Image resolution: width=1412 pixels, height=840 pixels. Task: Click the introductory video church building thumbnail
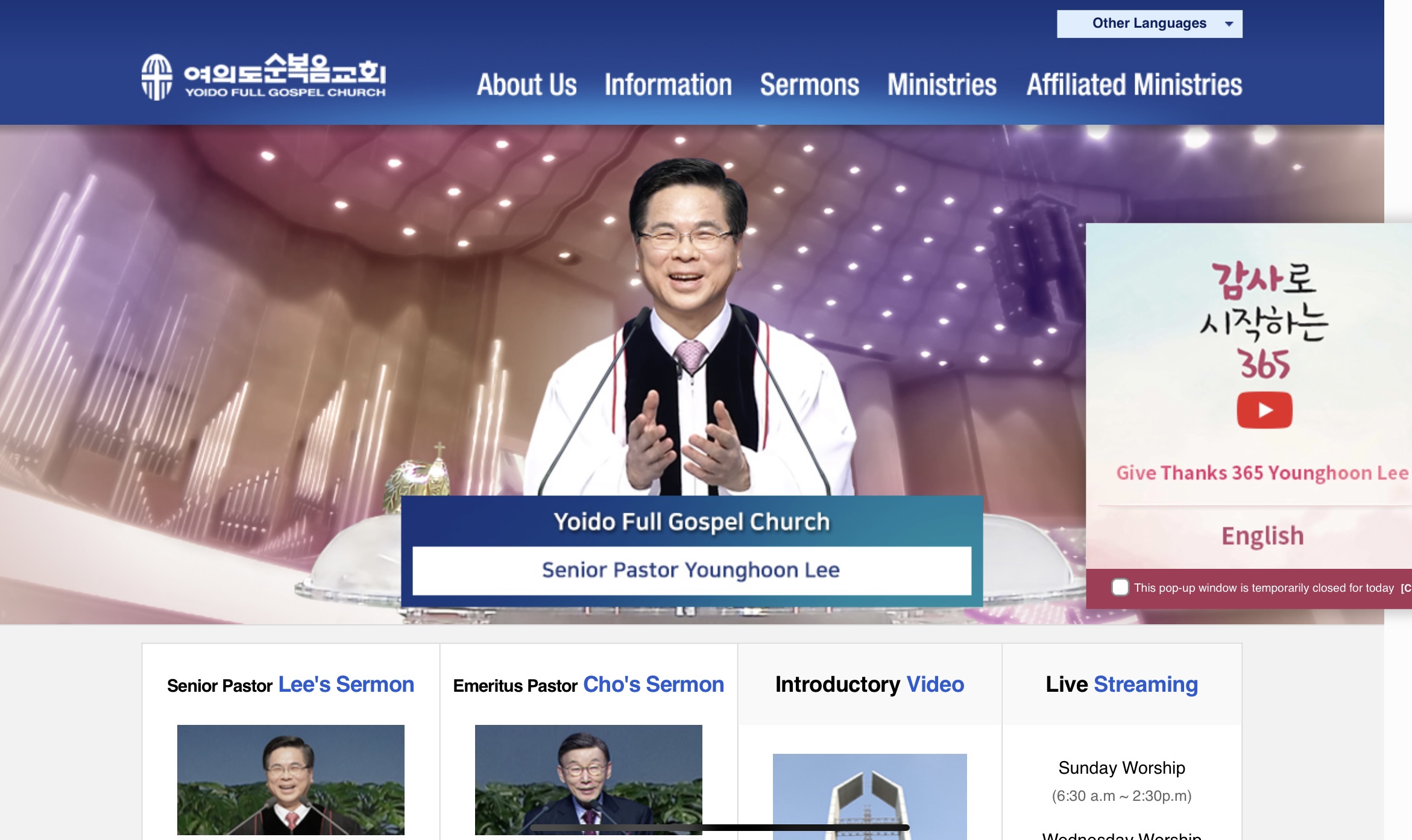pyautogui.click(x=869, y=797)
